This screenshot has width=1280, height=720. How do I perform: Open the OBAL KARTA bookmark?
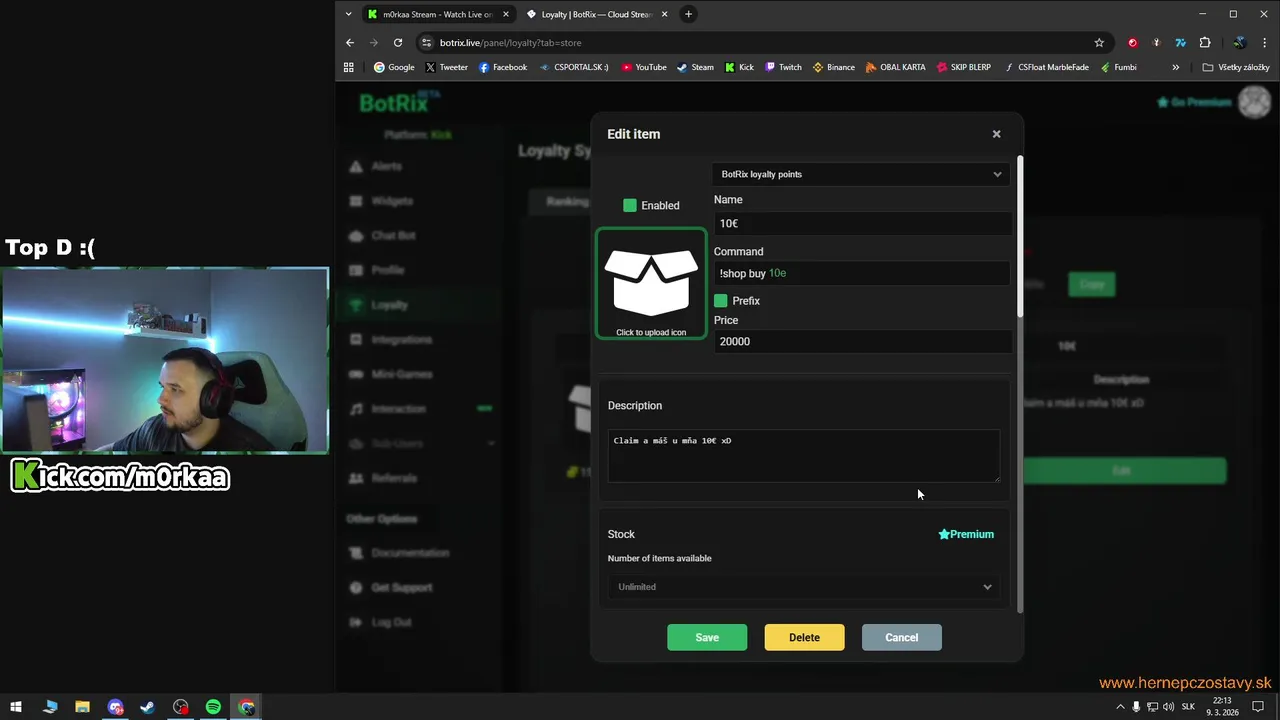[x=896, y=68]
